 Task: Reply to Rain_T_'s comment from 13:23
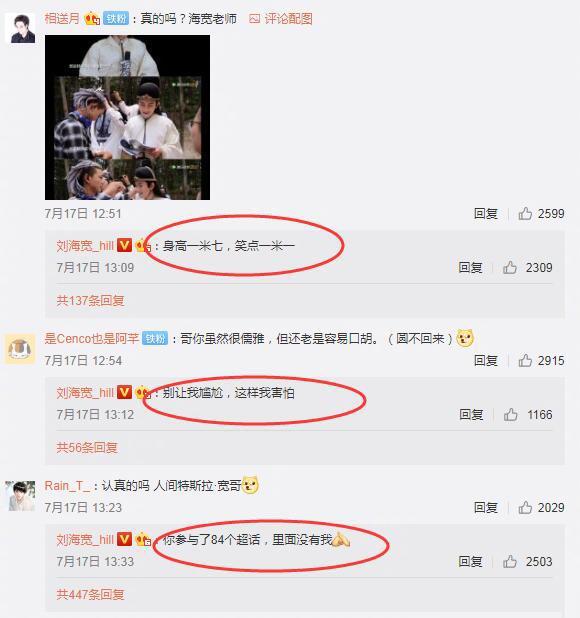click(x=485, y=508)
